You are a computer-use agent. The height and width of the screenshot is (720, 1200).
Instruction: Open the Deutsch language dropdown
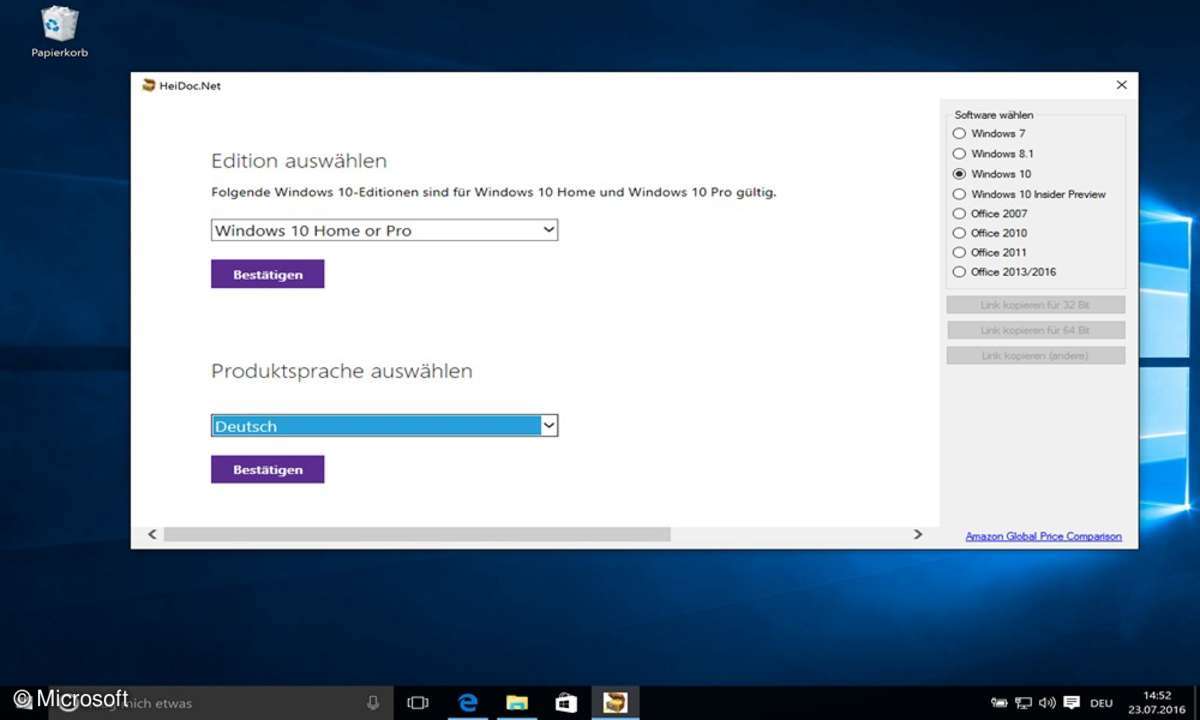(384, 426)
